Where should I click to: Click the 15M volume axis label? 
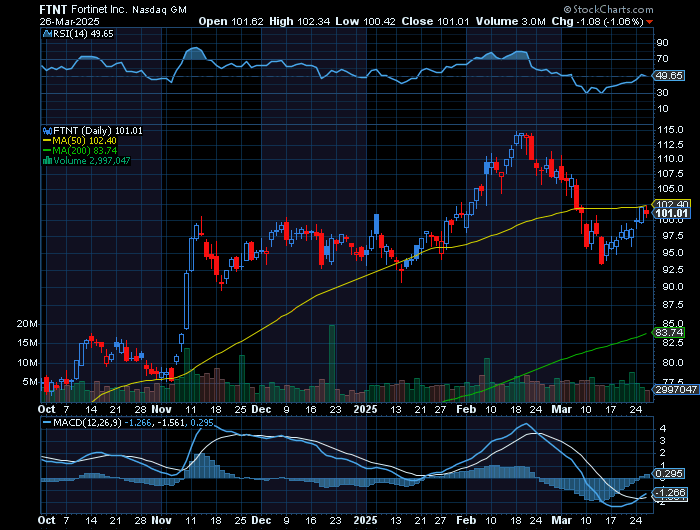pyautogui.click(x=27, y=343)
